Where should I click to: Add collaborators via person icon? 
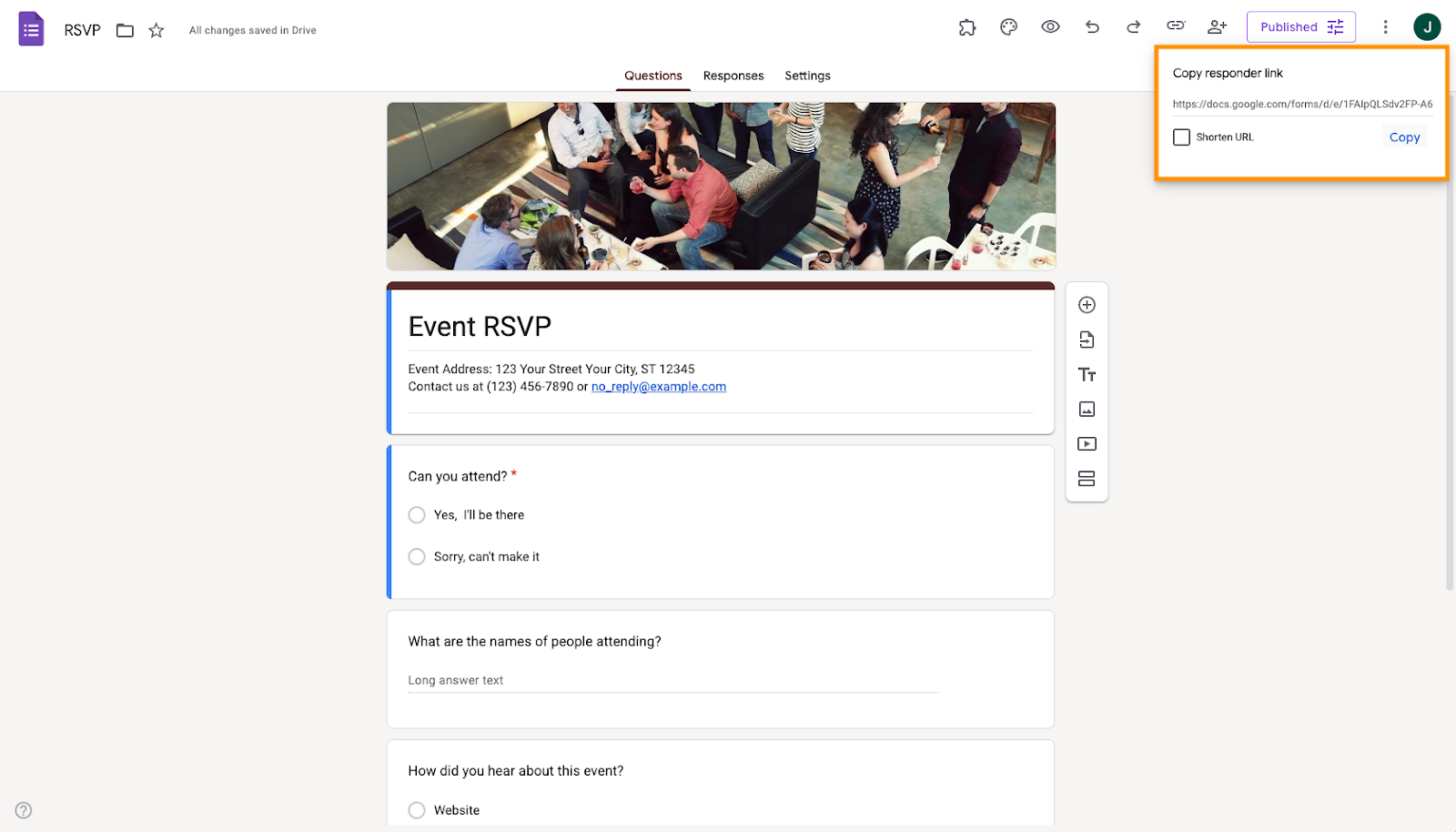pos(1217,27)
